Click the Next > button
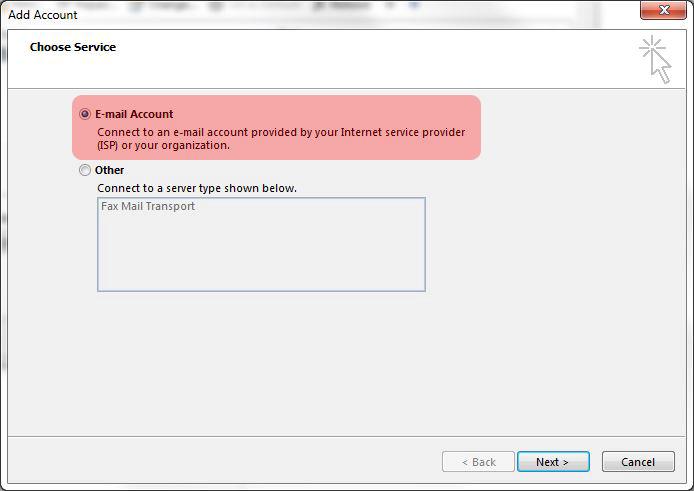The image size is (694, 491). coord(553,462)
